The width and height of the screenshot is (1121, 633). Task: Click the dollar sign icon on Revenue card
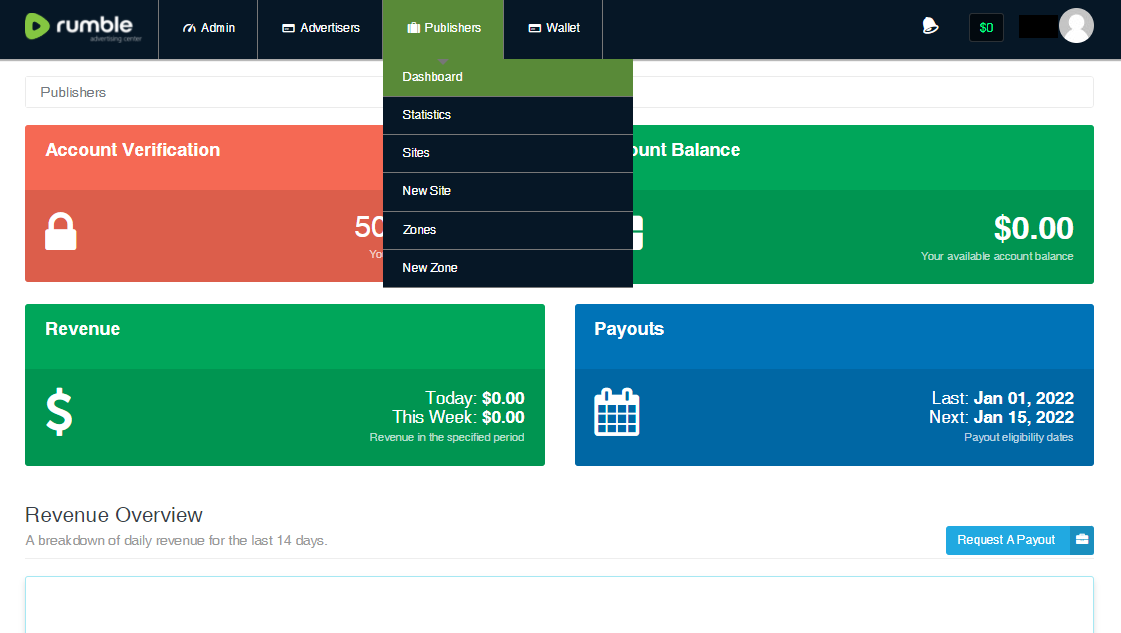tap(58, 410)
